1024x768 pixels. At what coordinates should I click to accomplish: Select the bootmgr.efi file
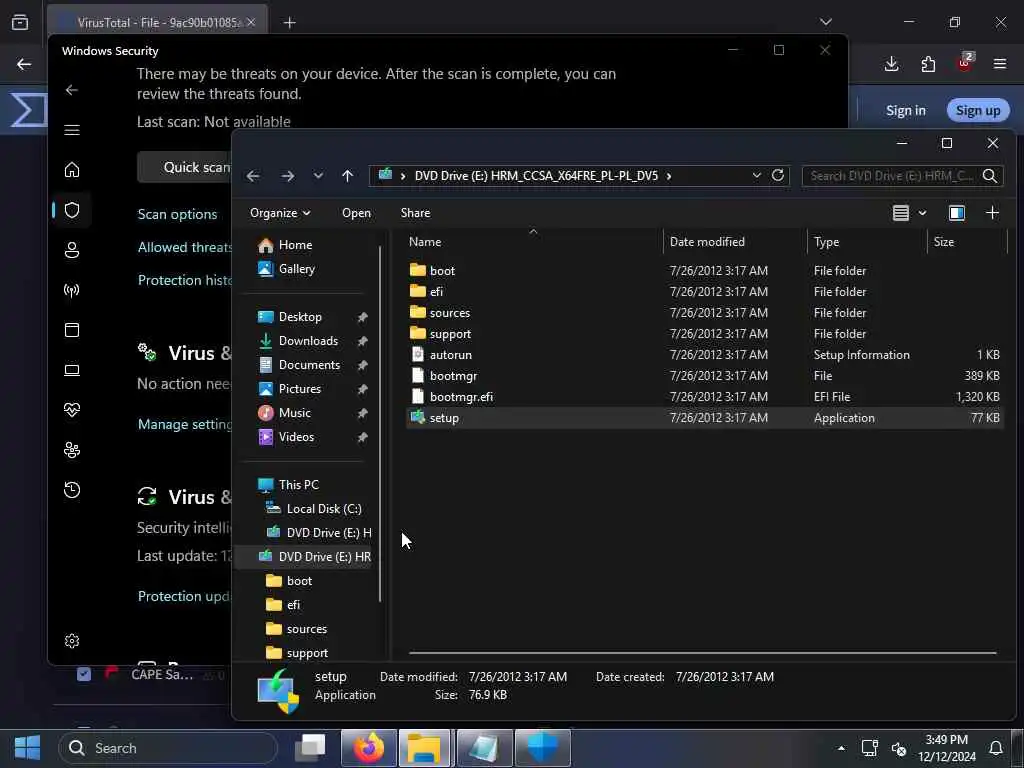(704, 396)
